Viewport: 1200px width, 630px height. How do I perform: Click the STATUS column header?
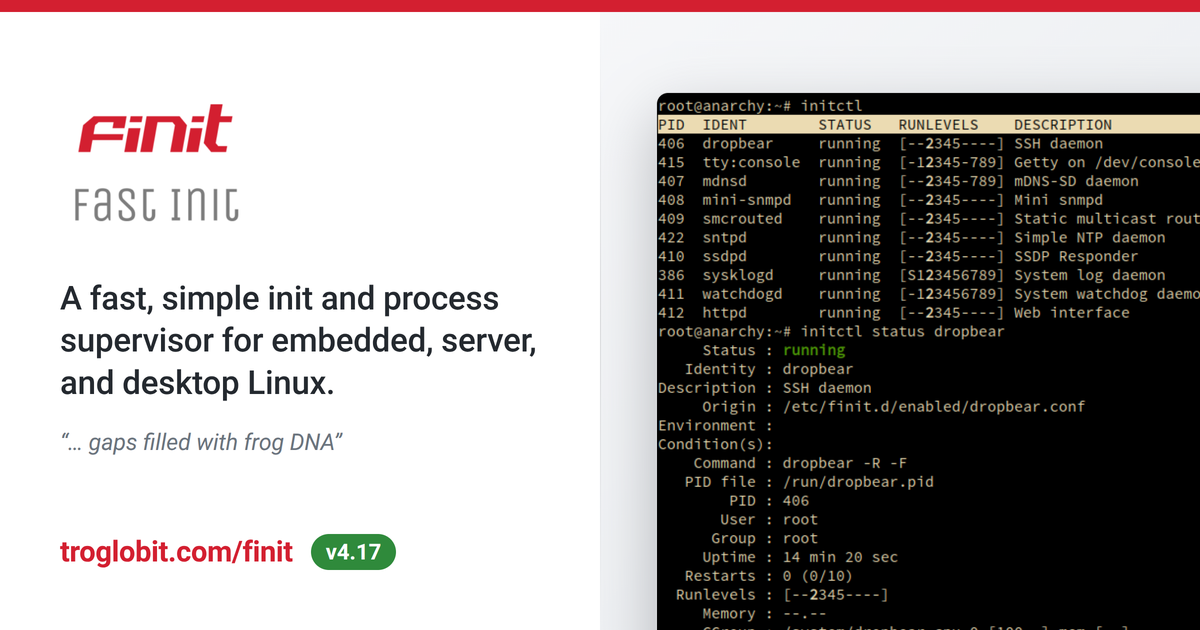tap(845, 125)
